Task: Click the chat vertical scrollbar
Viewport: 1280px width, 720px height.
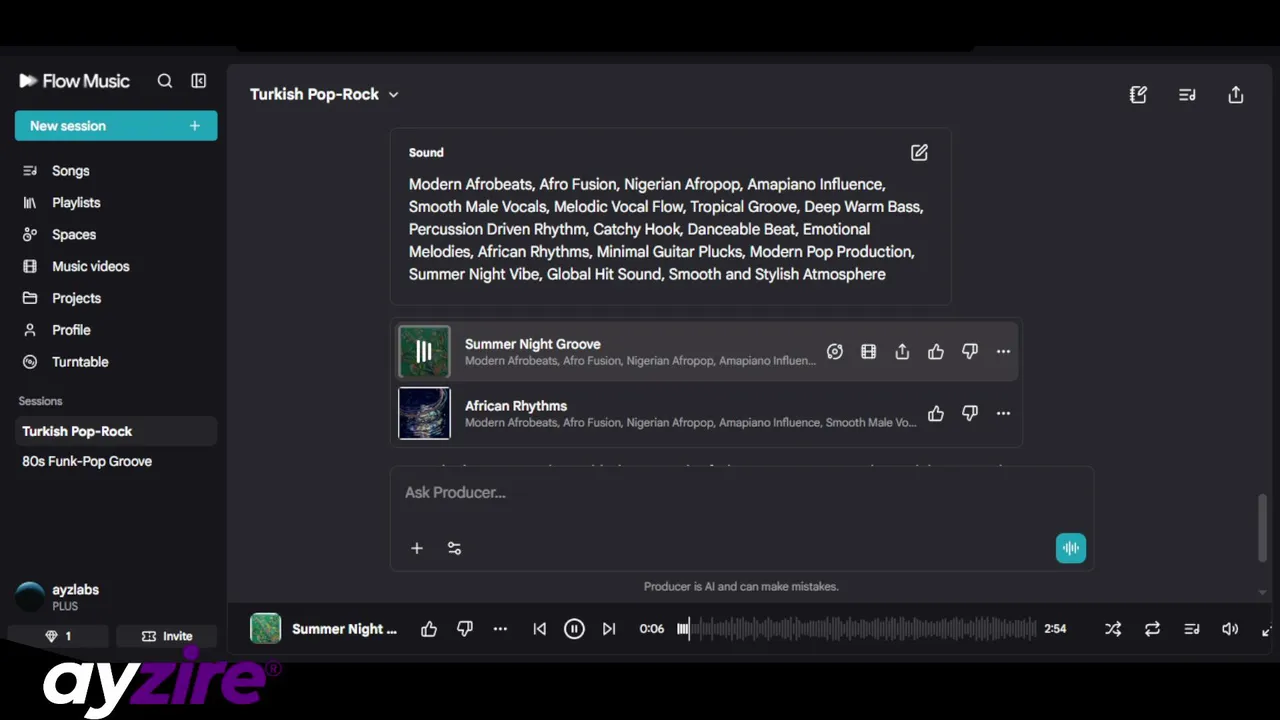Action: 1263,528
